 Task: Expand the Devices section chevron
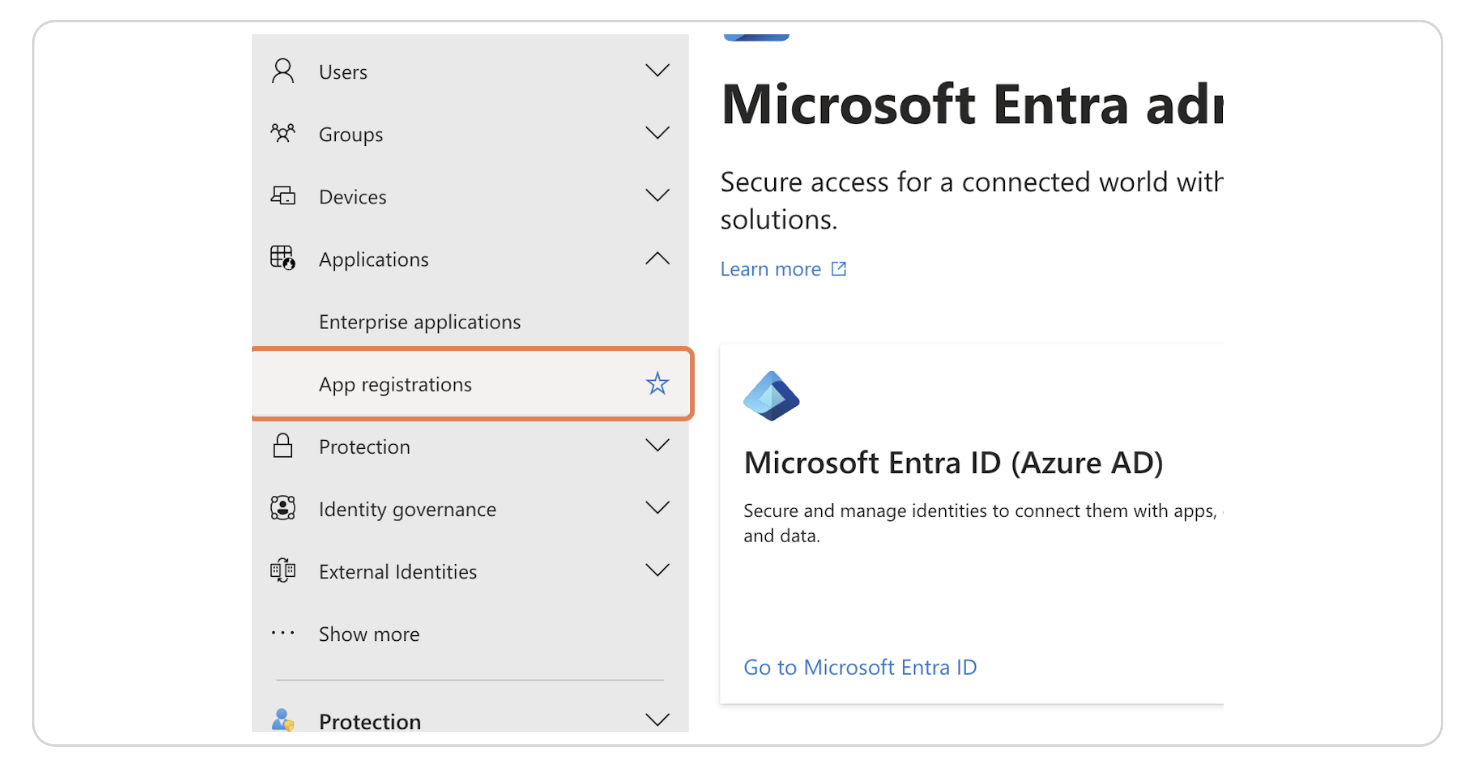coord(657,196)
